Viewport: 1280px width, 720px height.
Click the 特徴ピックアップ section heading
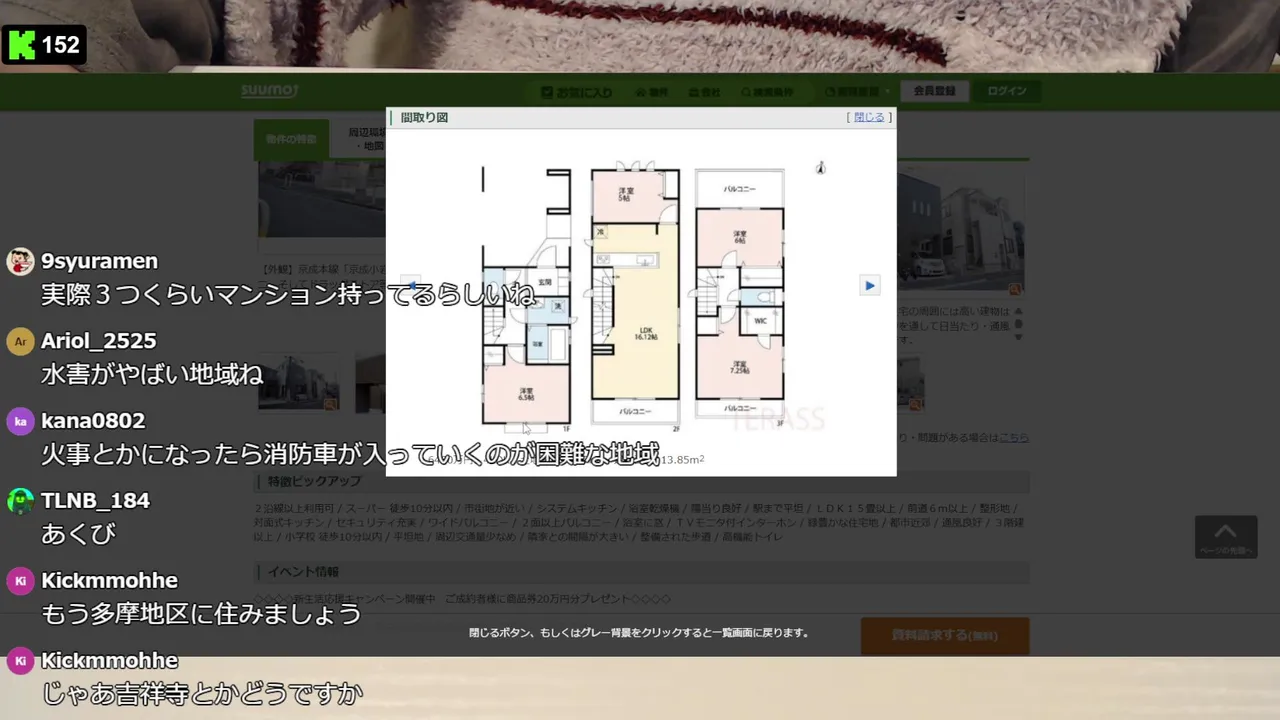pos(314,481)
